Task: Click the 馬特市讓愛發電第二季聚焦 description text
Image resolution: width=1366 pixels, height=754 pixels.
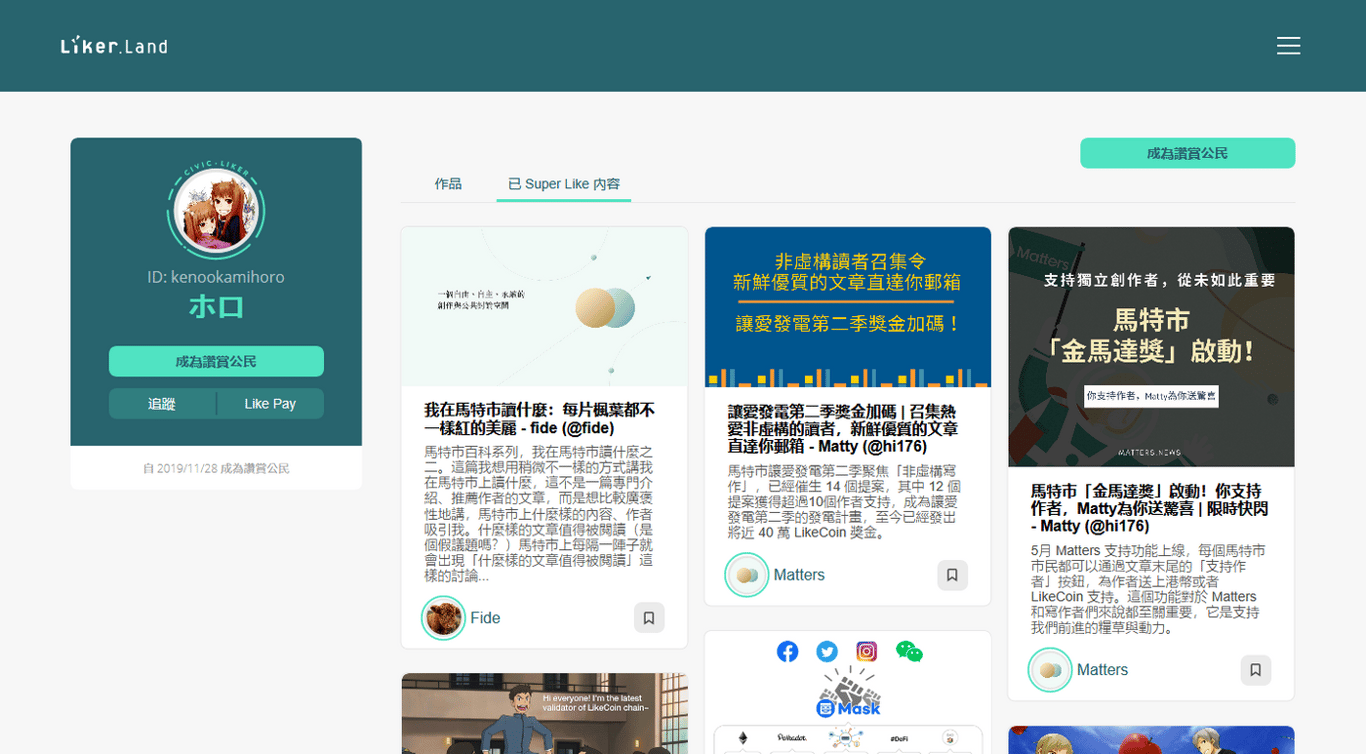Action: (x=843, y=501)
